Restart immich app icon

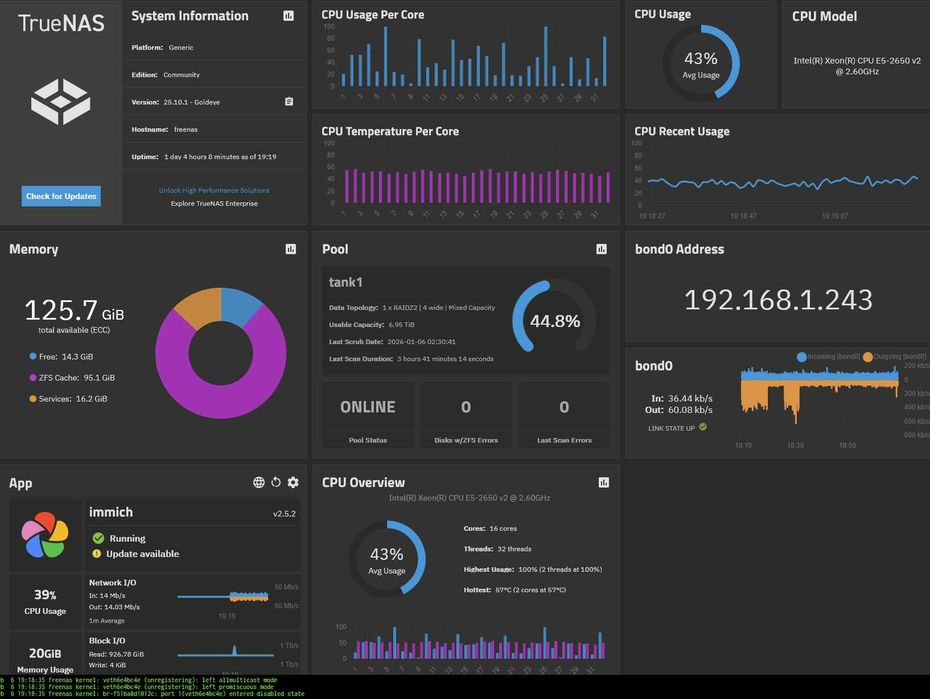click(276, 483)
